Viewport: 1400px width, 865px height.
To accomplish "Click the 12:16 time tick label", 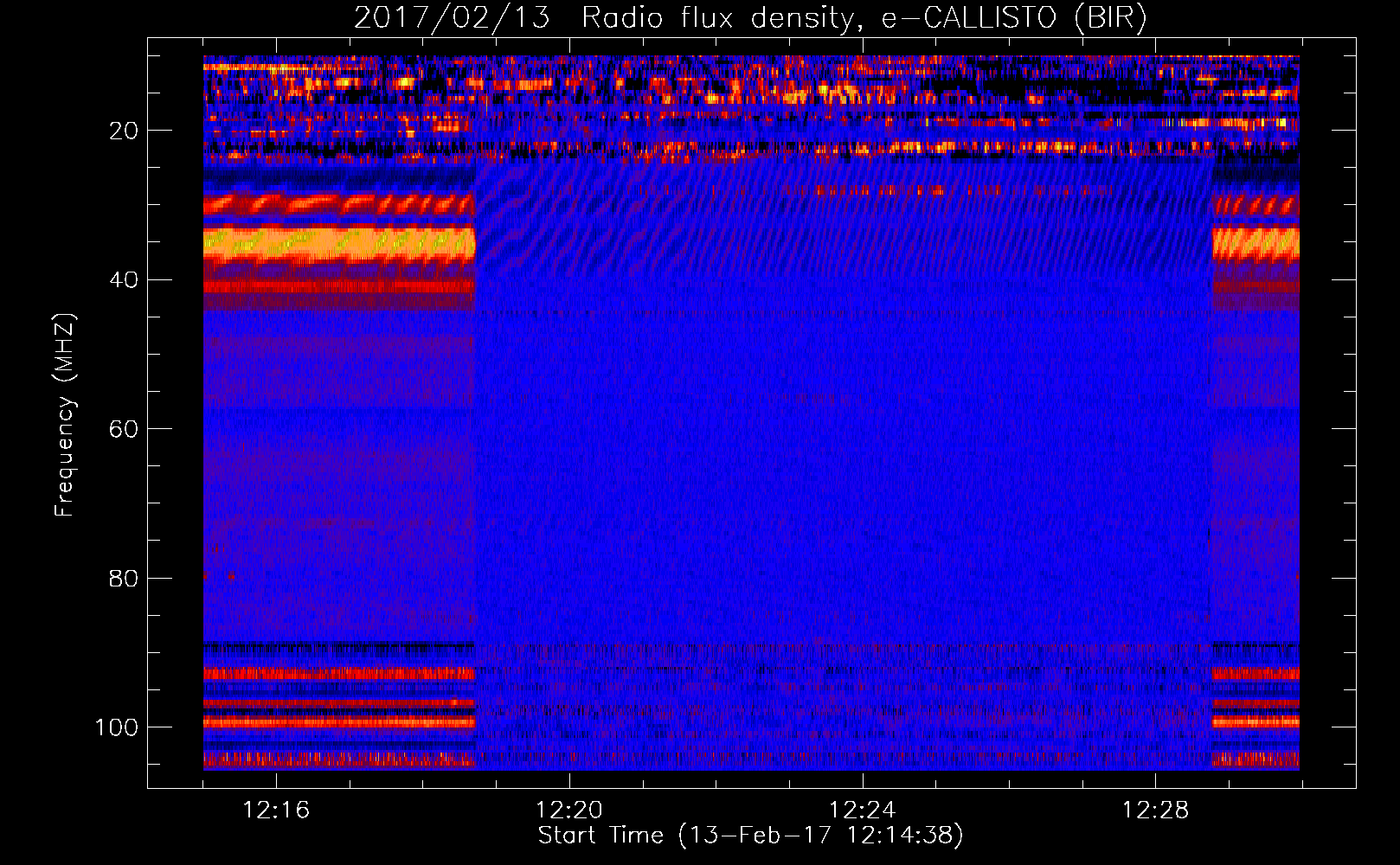I will (x=276, y=810).
